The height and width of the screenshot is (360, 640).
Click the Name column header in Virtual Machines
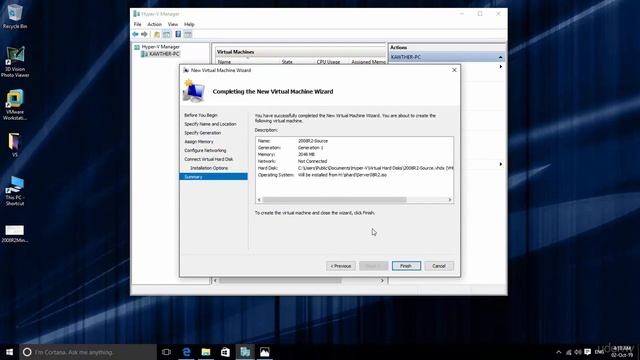(224, 62)
